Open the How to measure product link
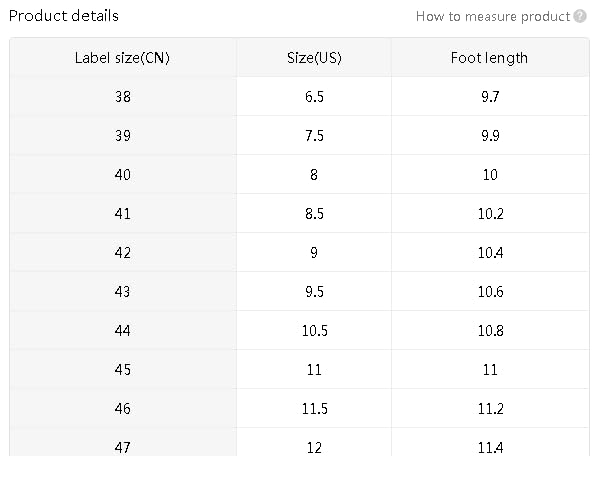This screenshot has height=480, width=602. [x=493, y=16]
